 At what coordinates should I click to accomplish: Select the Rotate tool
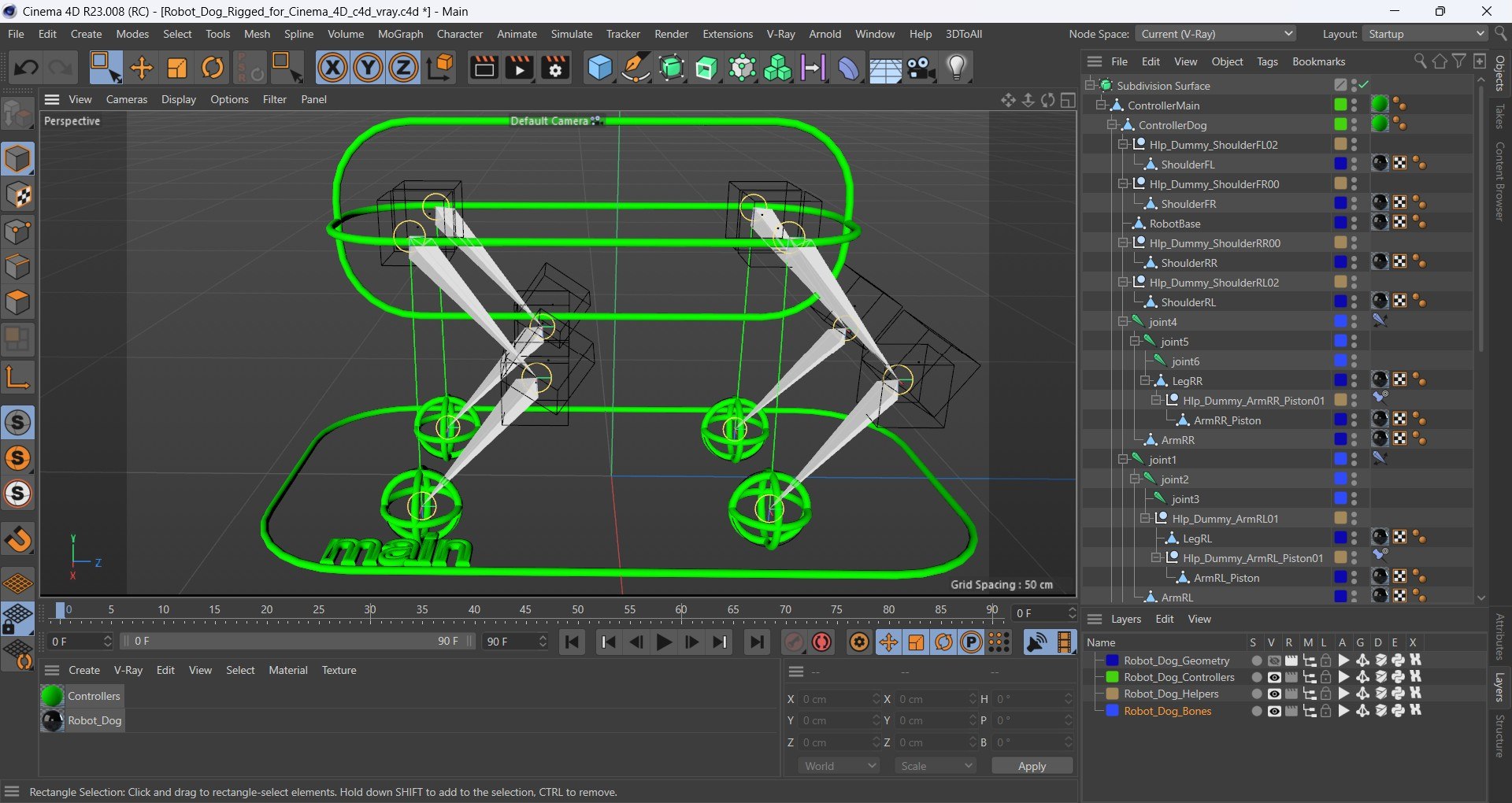[x=213, y=68]
